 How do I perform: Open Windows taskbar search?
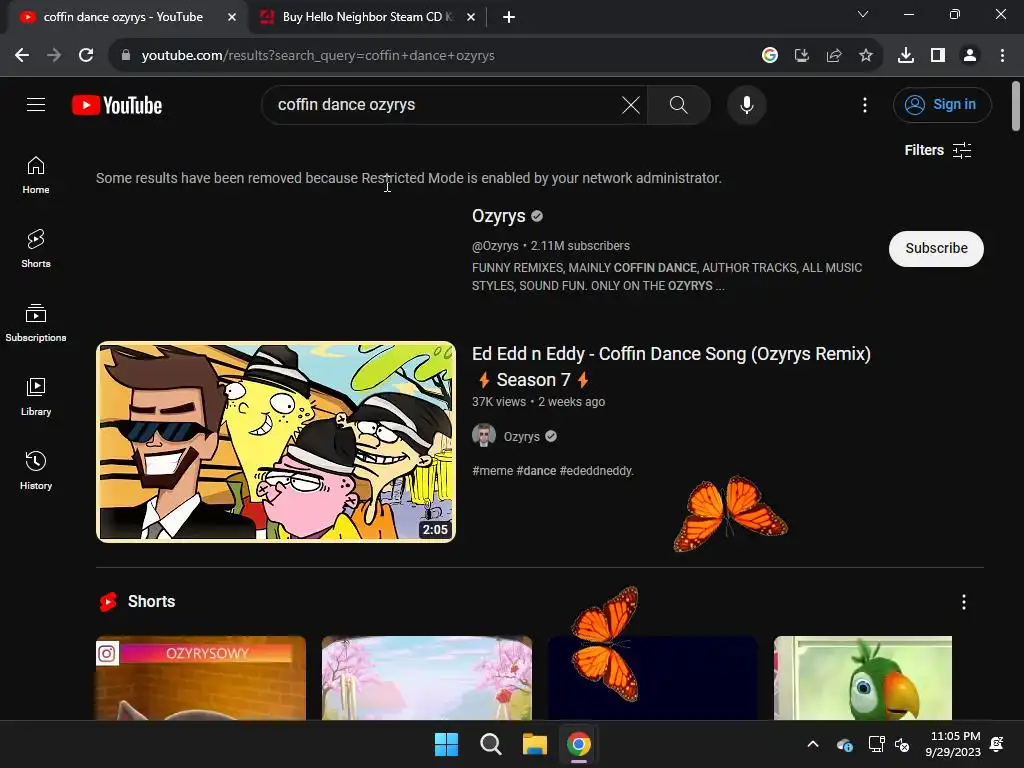click(x=490, y=744)
